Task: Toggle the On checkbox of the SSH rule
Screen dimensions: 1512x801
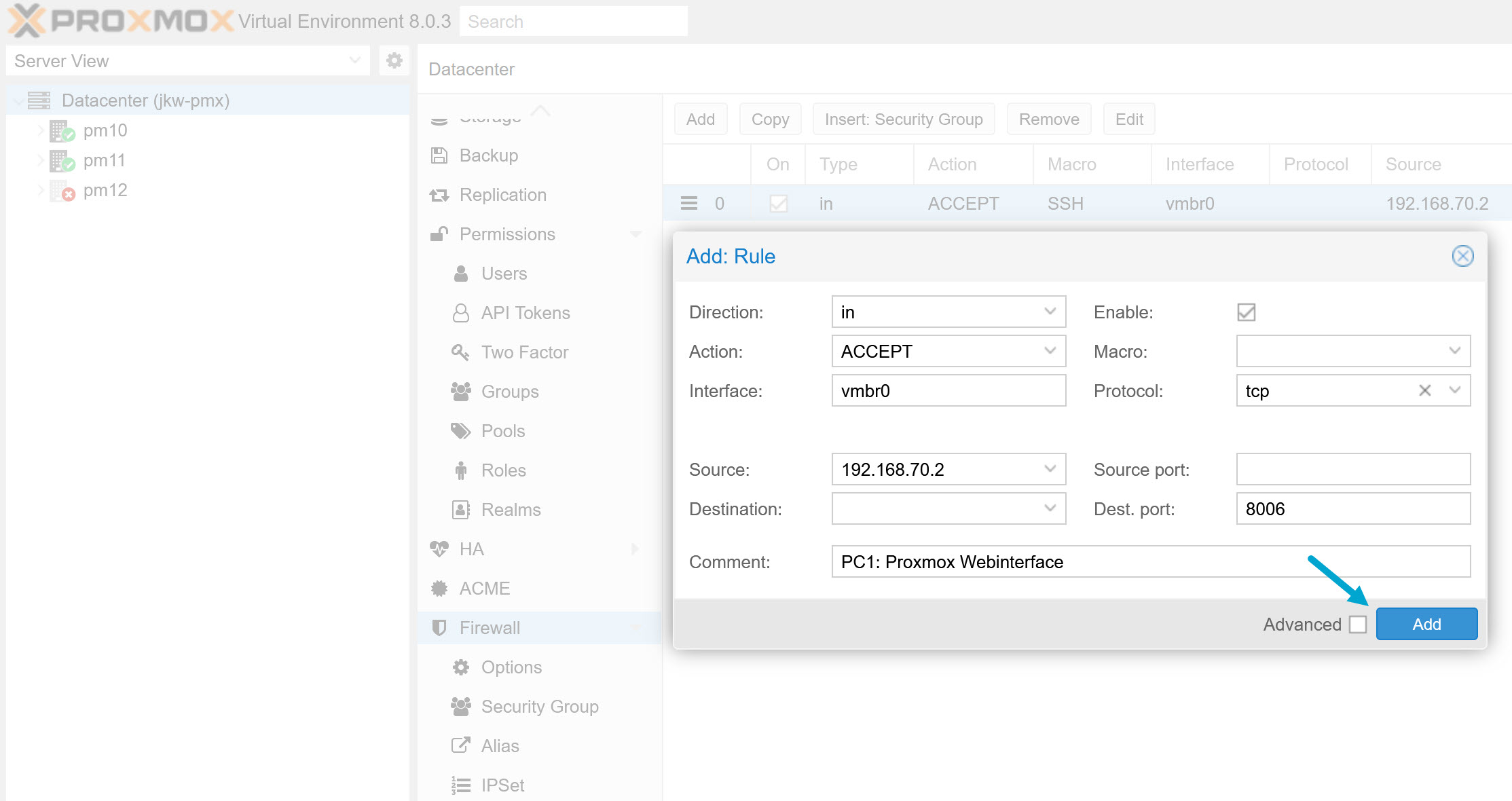Action: [x=778, y=203]
